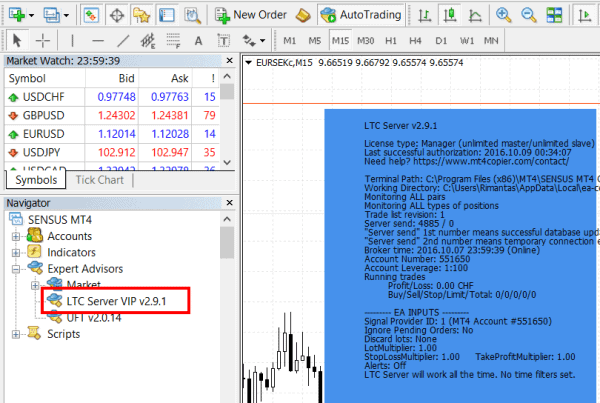
Task: Expand the Market node under Expert Advisors
Action: coord(35,285)
